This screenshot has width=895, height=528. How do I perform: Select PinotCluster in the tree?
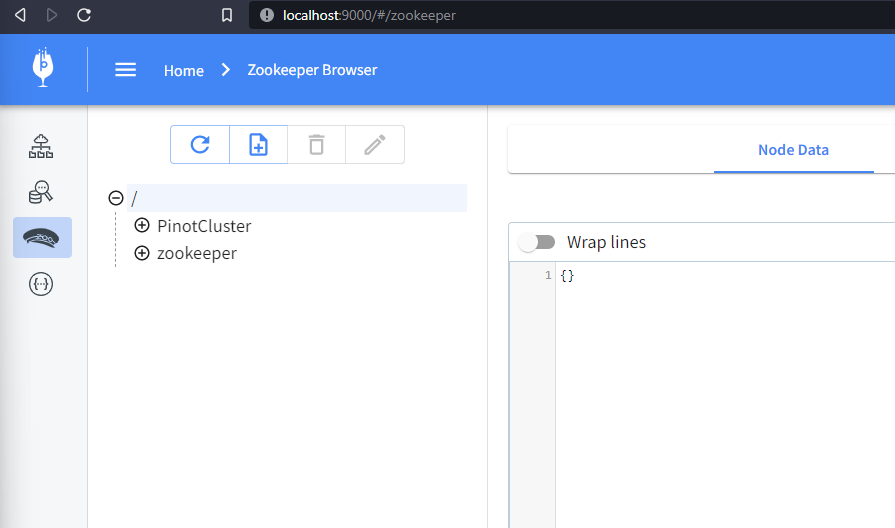point(204,226)
